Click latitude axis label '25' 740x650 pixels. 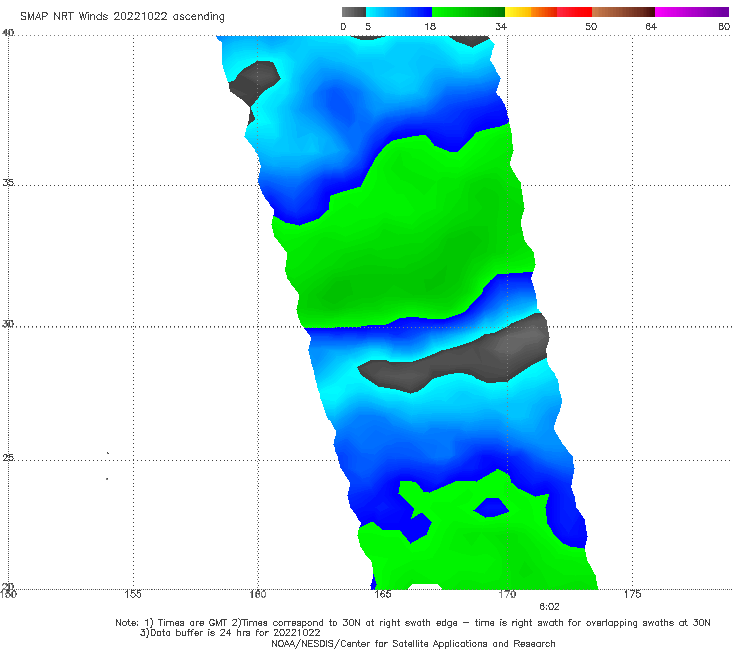[8, 458]
